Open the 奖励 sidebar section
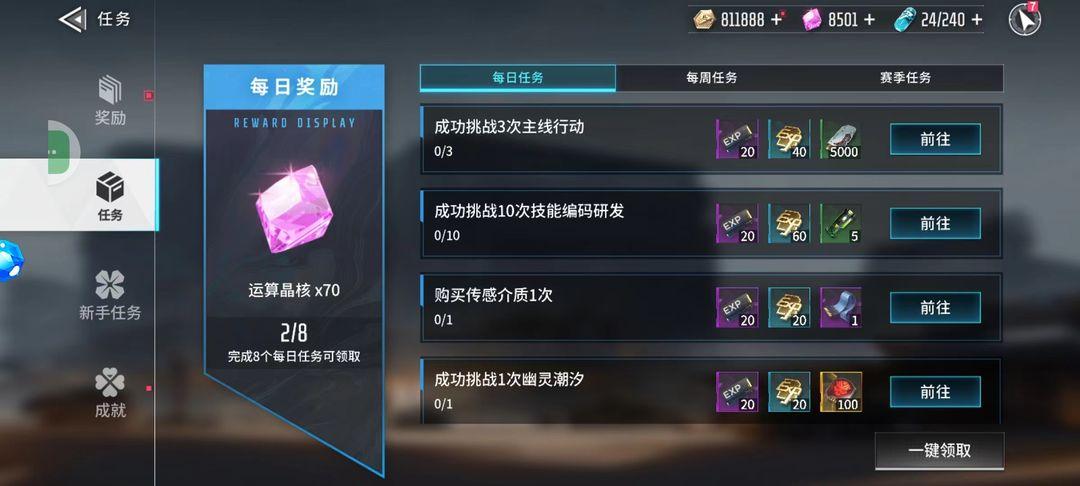This screenshot has width=1080, height=486. [110, 101]
